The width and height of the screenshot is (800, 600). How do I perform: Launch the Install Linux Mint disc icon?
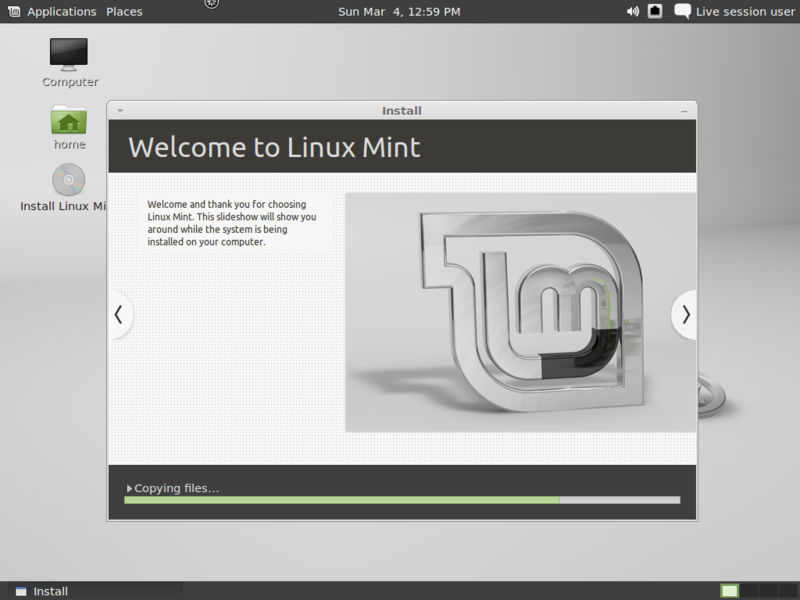(68, 180)
